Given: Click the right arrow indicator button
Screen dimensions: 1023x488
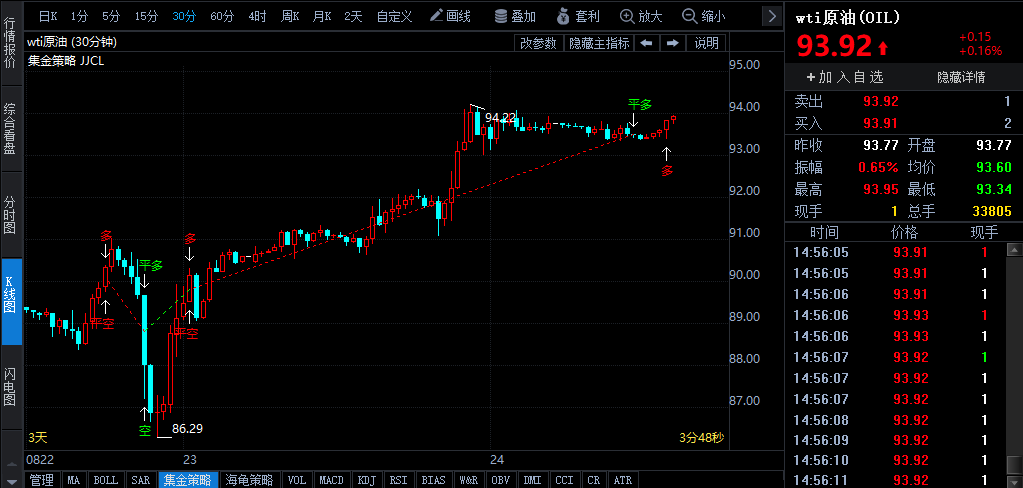Looking at the screenshot, I should pyautogui.click(x=673, y=43).
